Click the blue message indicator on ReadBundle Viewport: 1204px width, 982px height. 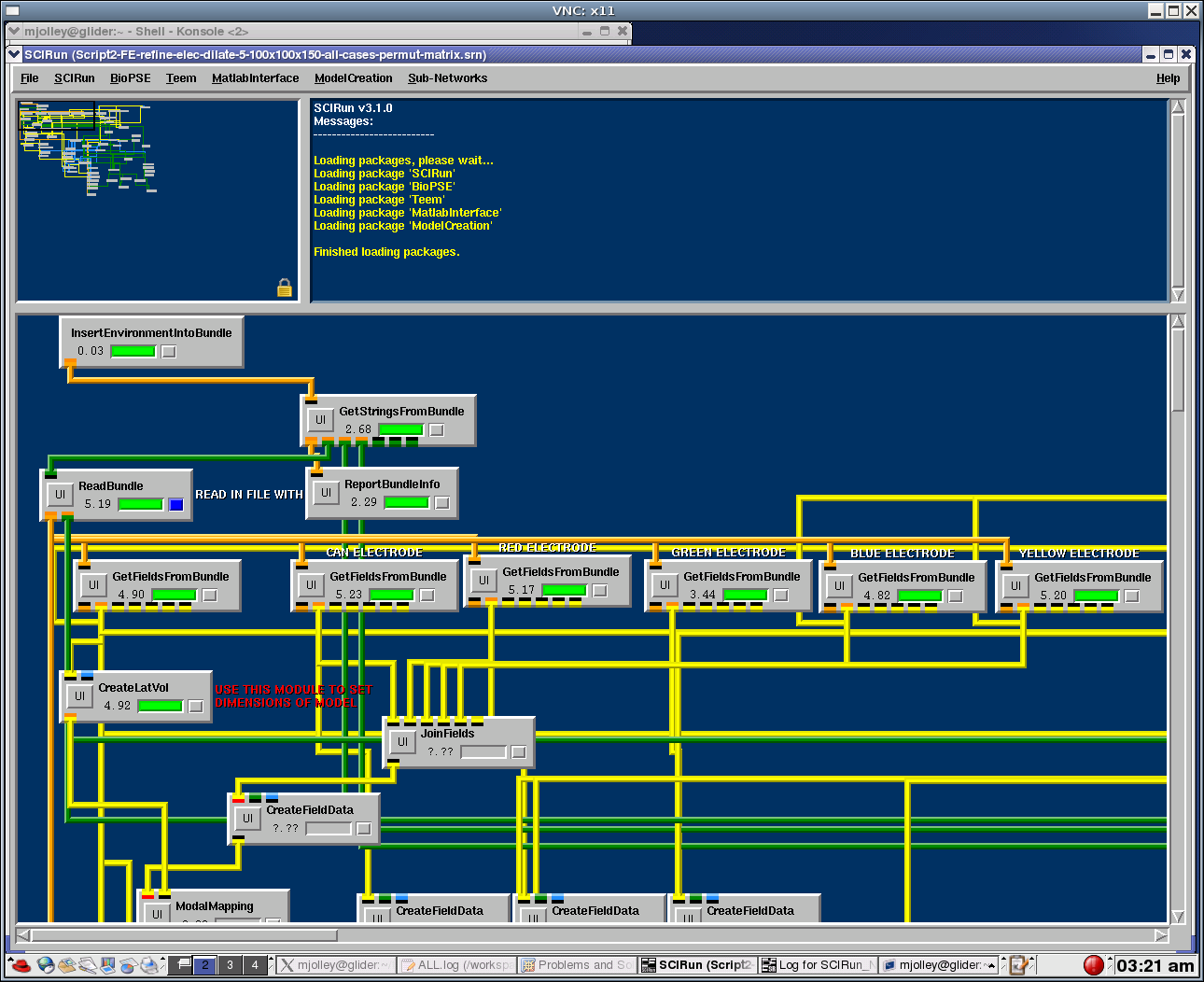(176, 505)
